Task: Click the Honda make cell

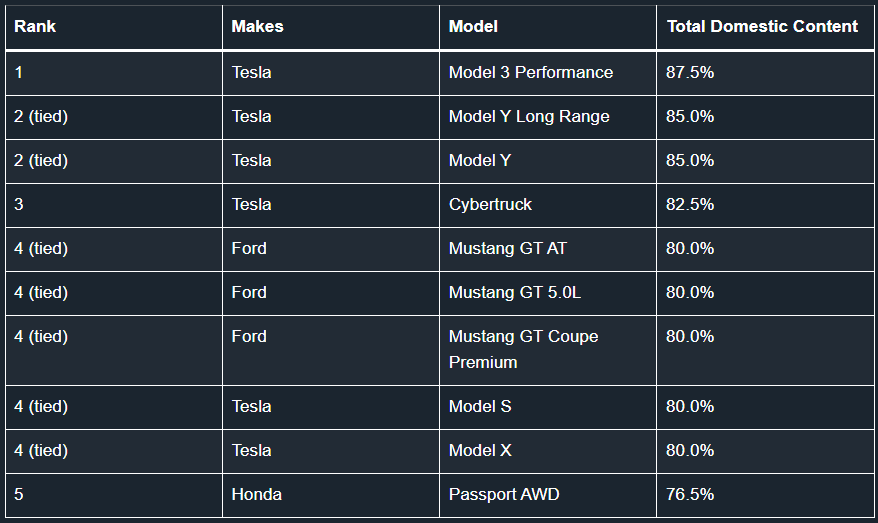Action: pos(331,495)
